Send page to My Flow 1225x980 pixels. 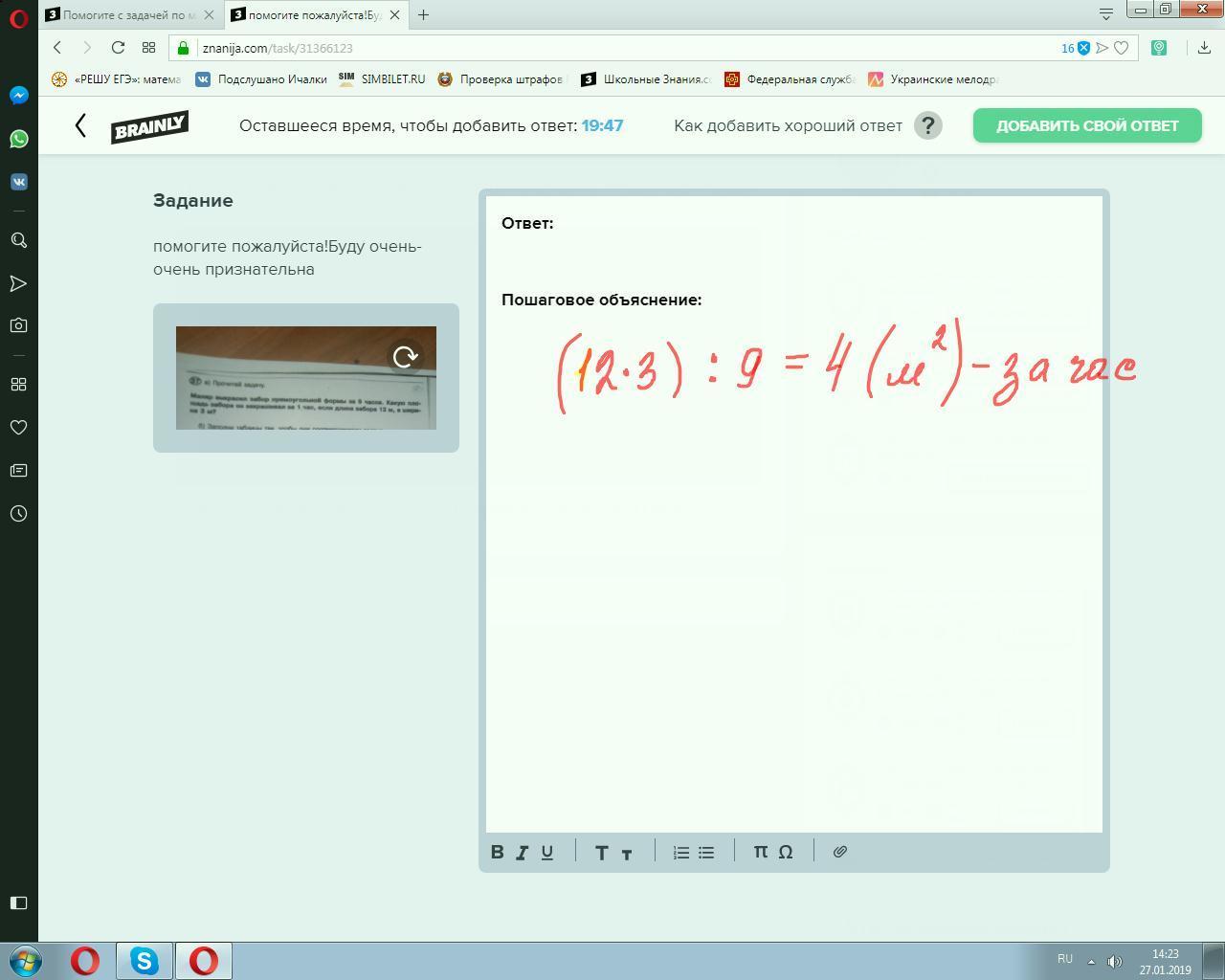[x=1102, y=48]
